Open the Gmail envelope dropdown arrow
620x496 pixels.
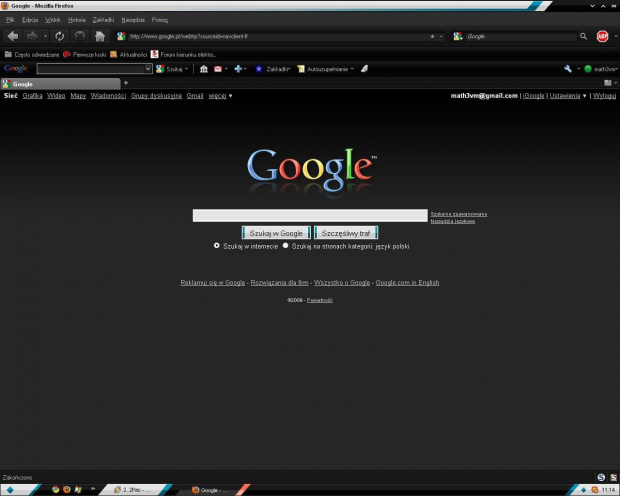pos(226,69)
